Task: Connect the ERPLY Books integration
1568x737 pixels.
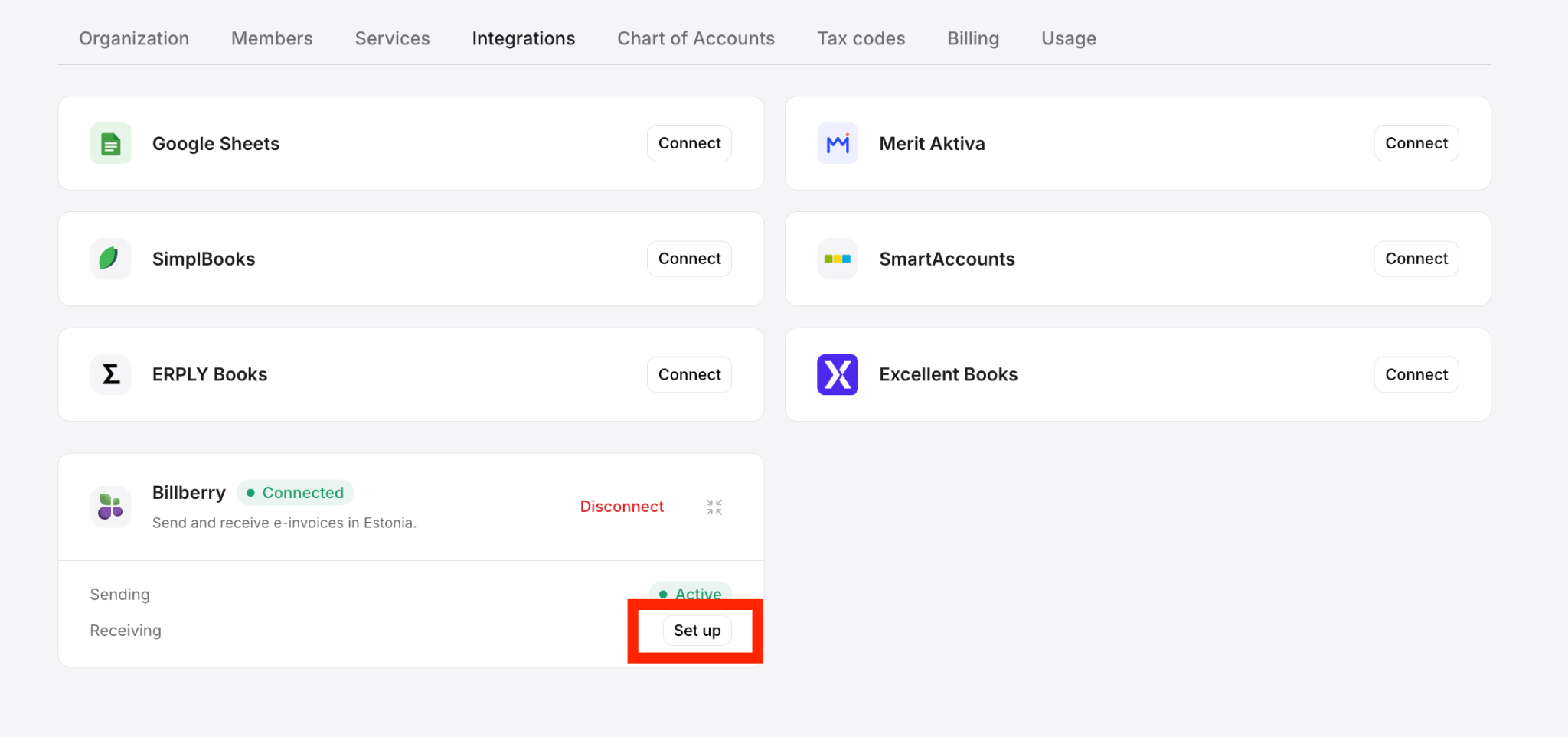Action: (x=689, y=374)
